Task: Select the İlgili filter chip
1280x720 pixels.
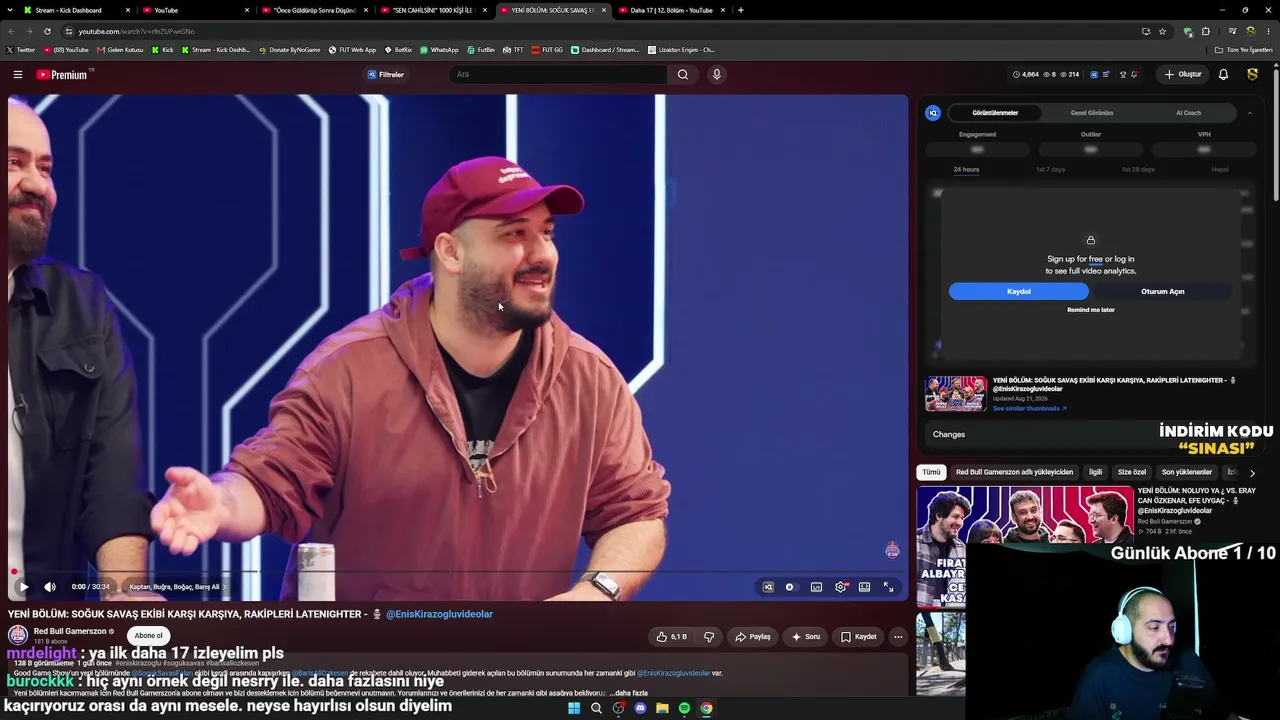Action: tap(1095, 472)
